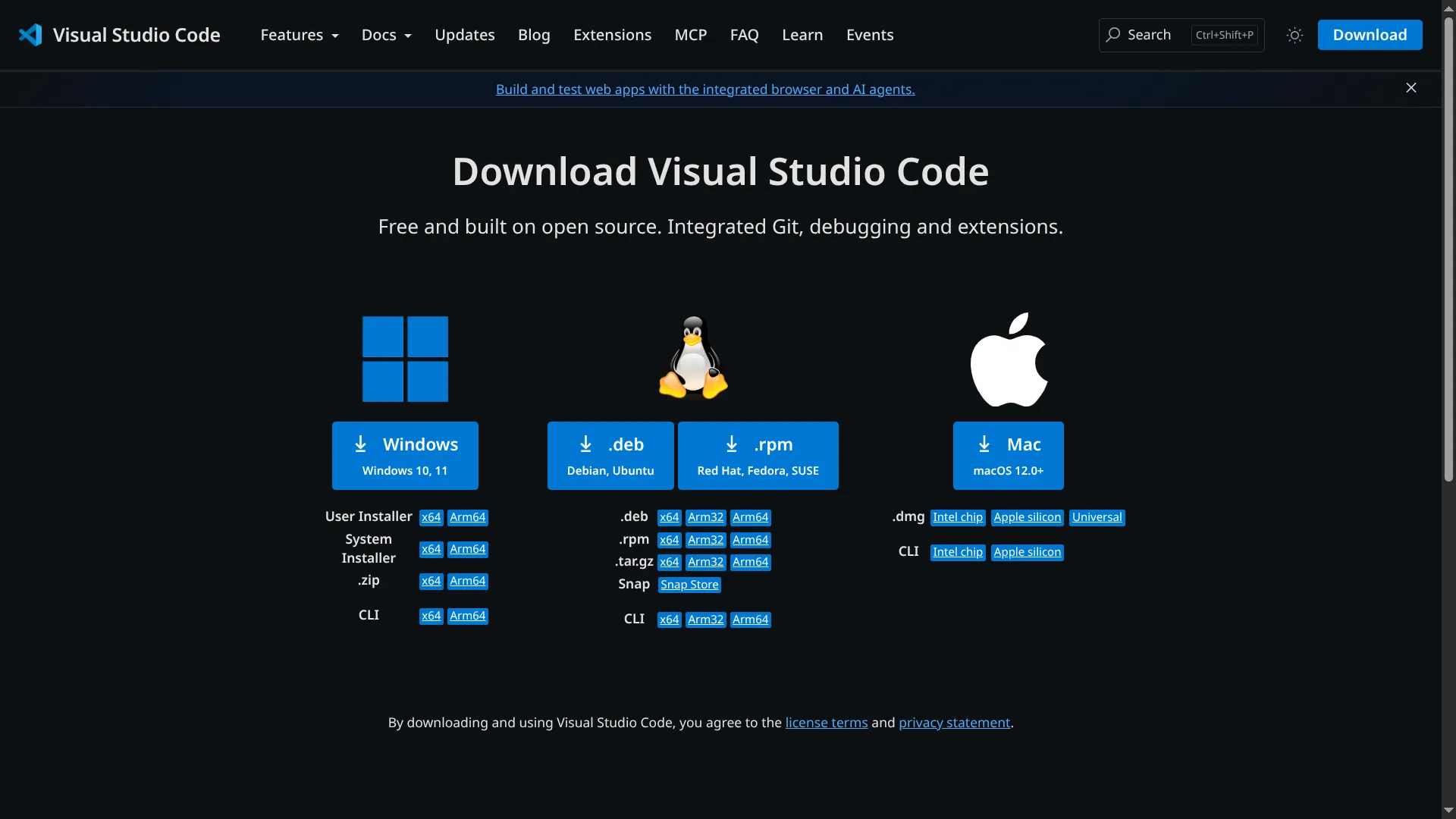Viewport: 1456px width, 819px height.
Task: Open the privacy statement link
Action: (955, 723)
